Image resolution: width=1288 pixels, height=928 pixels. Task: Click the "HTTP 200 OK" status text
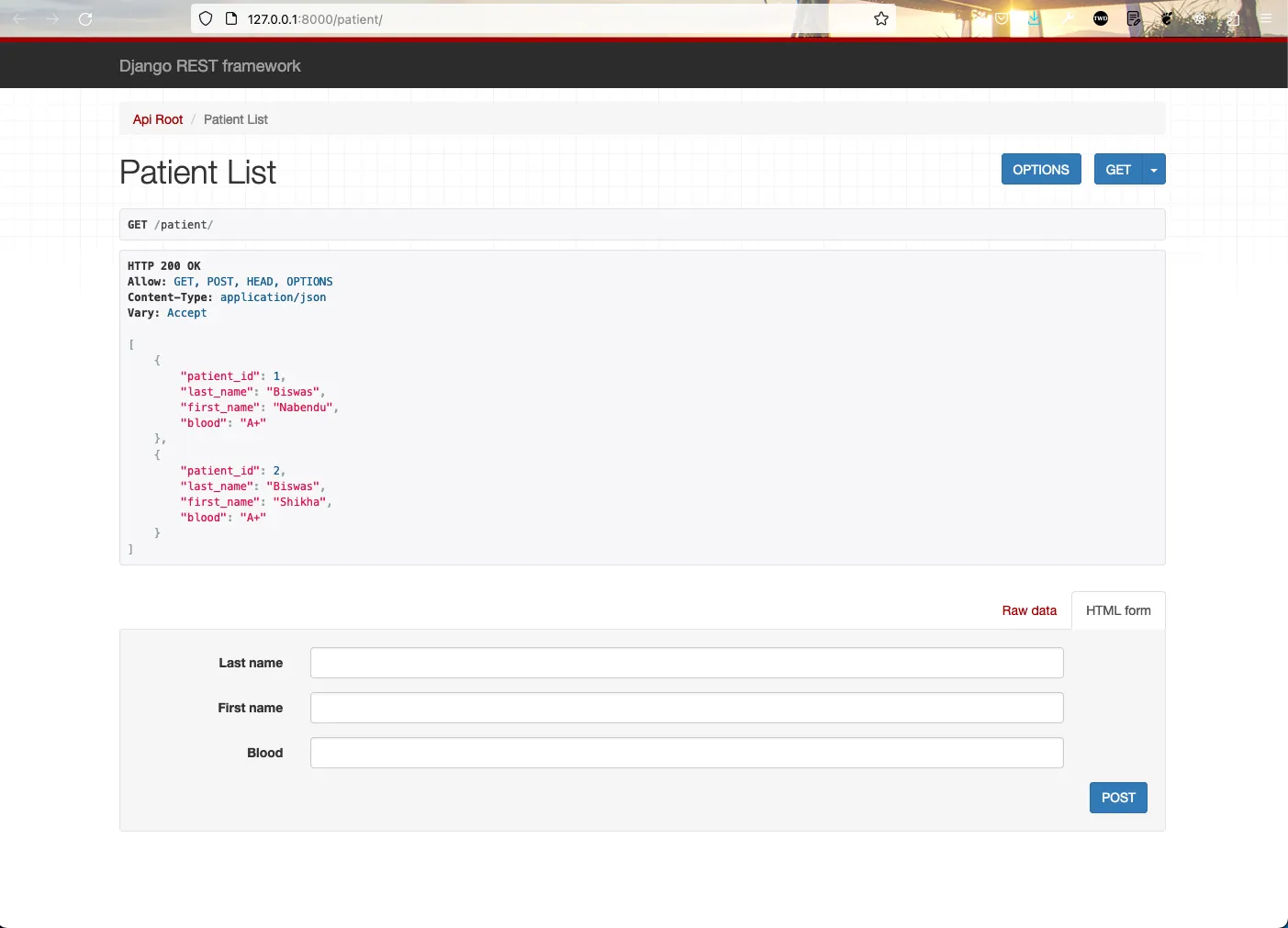pyautogui.click(x=163, y=266)
